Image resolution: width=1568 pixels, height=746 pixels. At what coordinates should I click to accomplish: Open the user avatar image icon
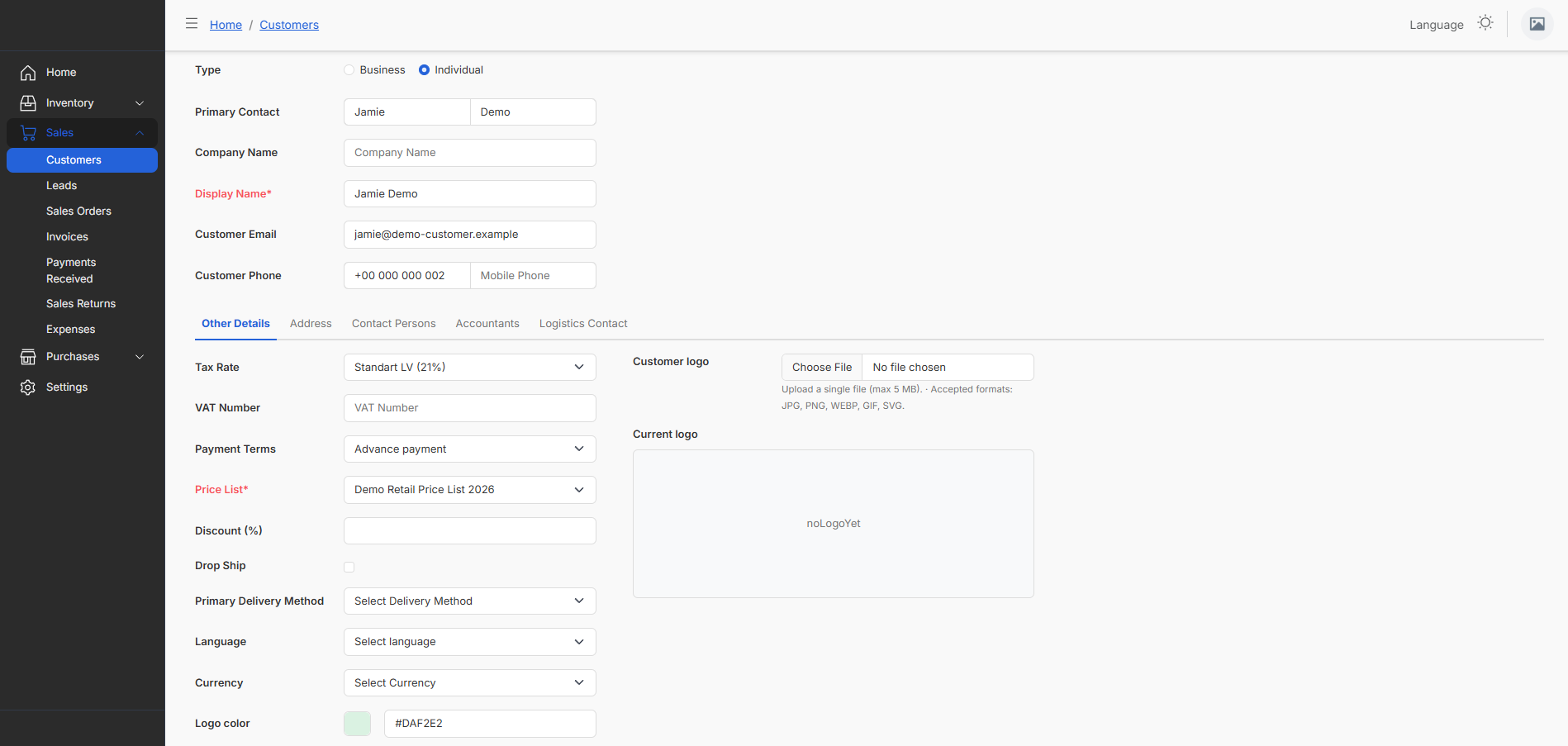click(x=1537, y=24)
